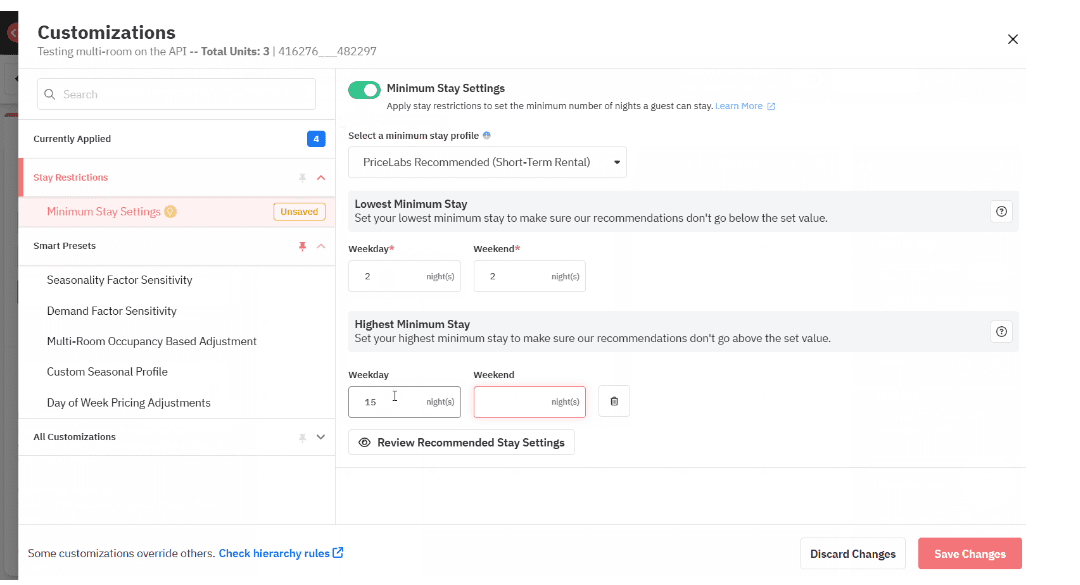The image size is (1080, 585).
Task: Click the red pin icon on Smart Presets
Action: click(302, 246)
